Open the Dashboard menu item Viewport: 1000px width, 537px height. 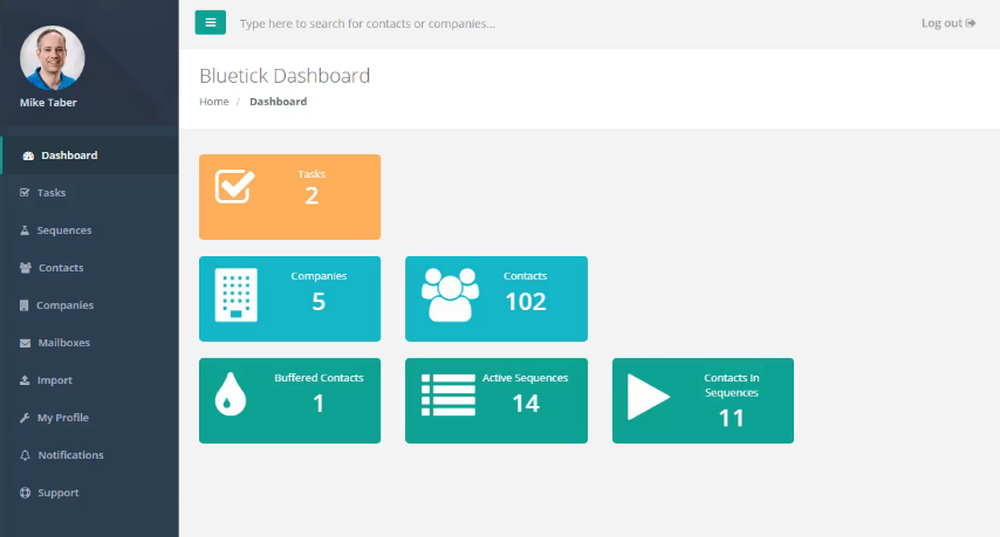(90, 156)
